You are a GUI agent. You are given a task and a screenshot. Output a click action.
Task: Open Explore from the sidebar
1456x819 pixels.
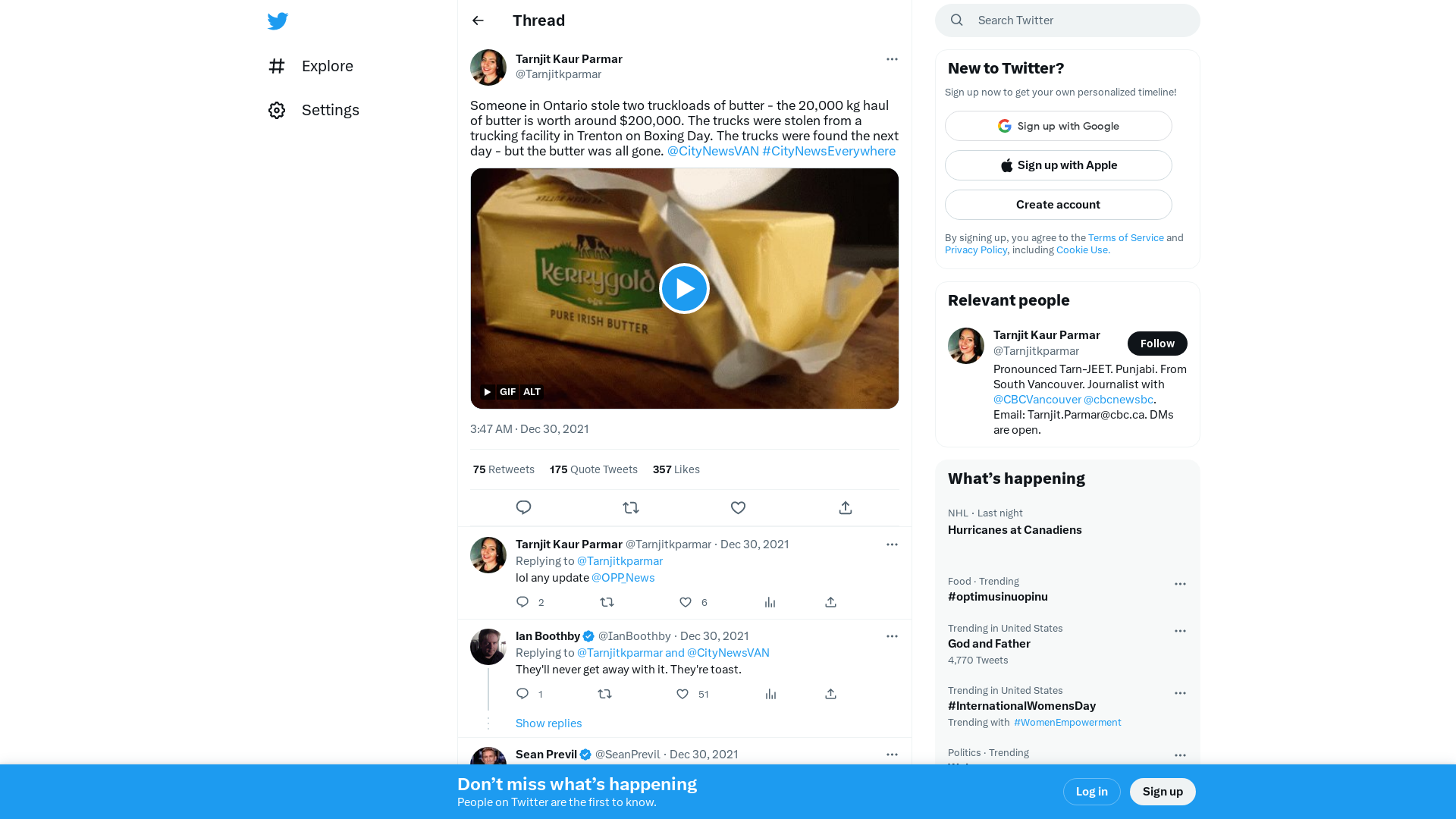[x=311, y=66]
